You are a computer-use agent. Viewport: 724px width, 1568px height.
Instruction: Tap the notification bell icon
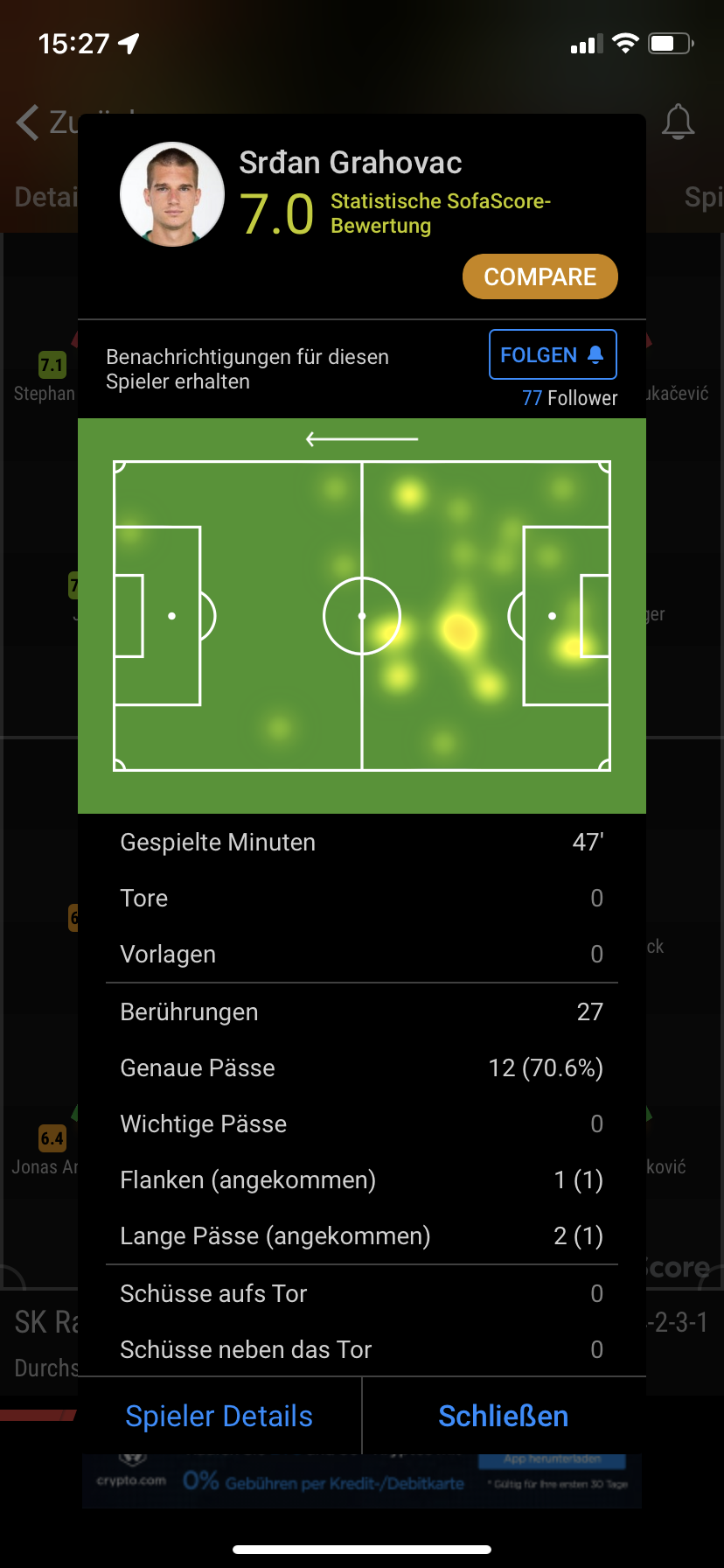678,122
